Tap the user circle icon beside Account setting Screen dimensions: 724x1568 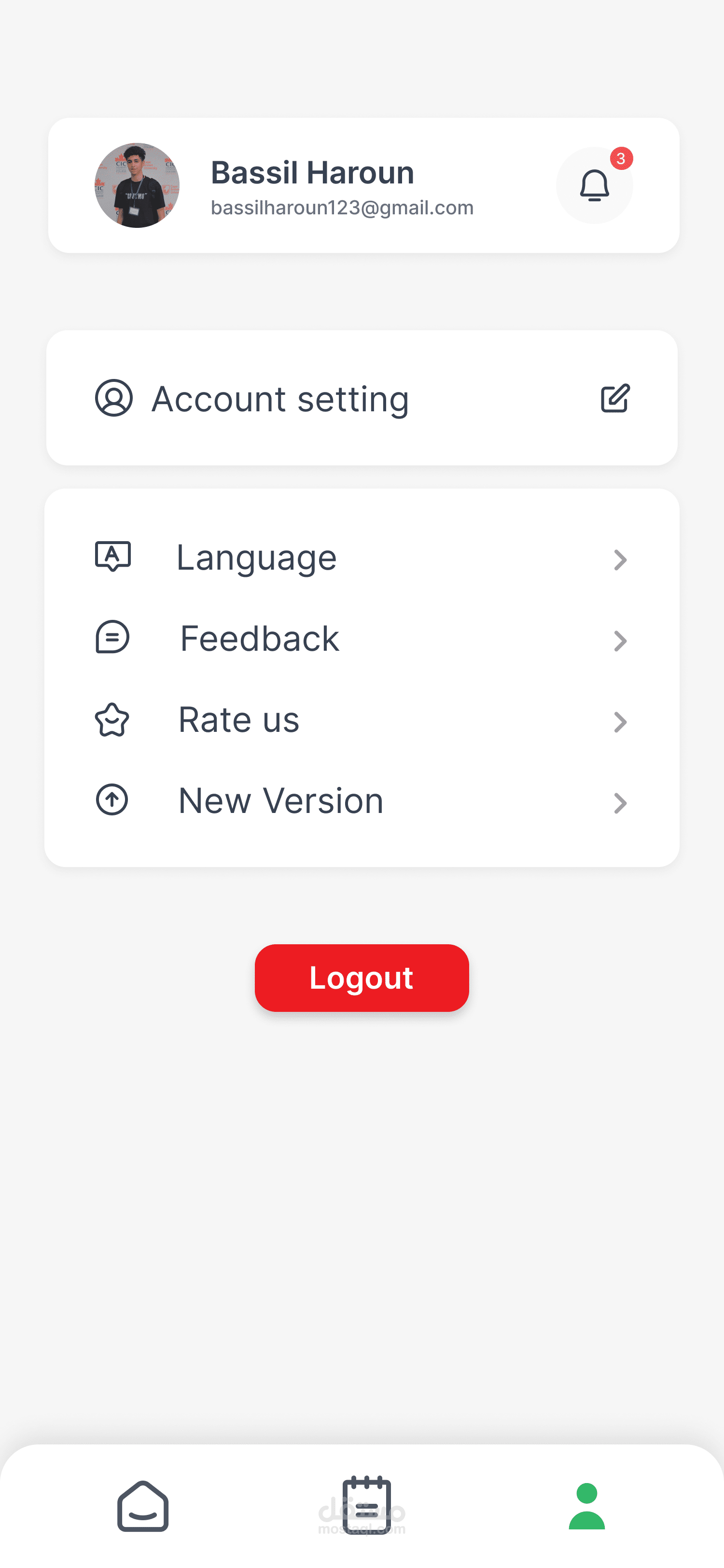(114, 398)
